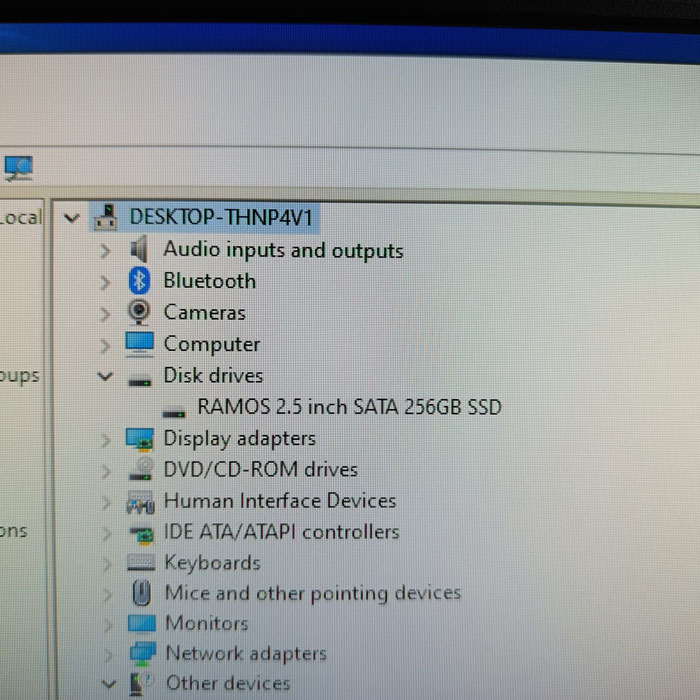
Task: Click the Bluetooth icon in device tree
Action: [140, 281]
